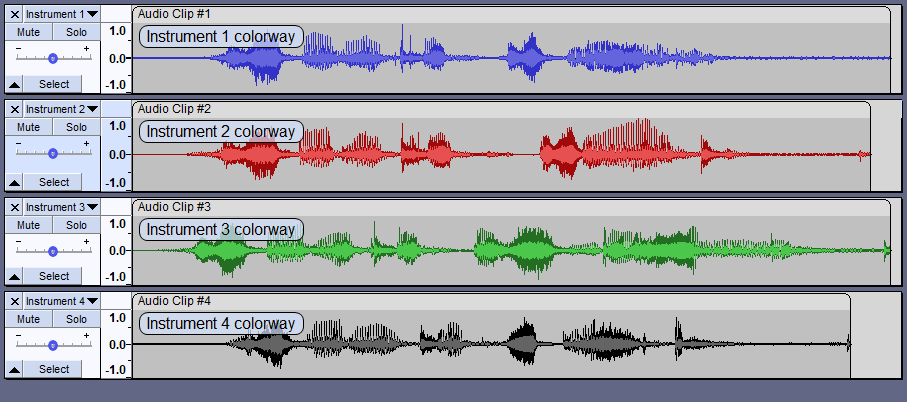Mute the Instrument 2 track
This screenshot has height=402, width=907.
coord(28,127)
